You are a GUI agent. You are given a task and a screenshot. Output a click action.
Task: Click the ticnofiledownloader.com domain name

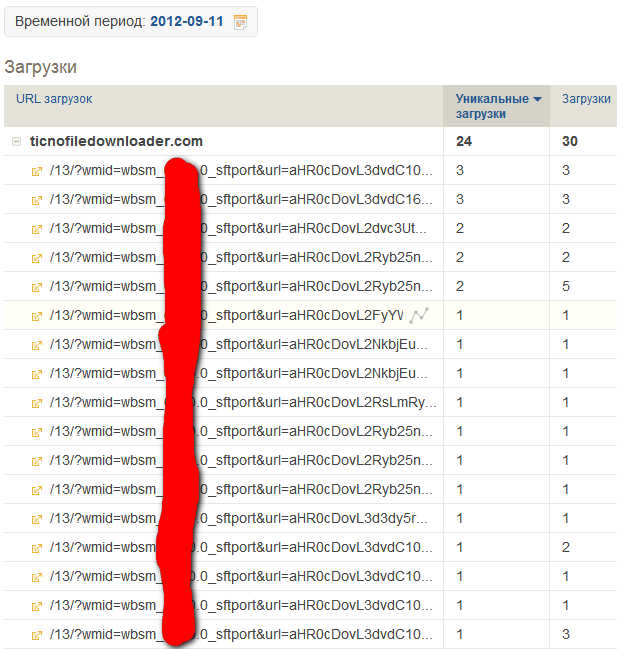tap(116, 142)
